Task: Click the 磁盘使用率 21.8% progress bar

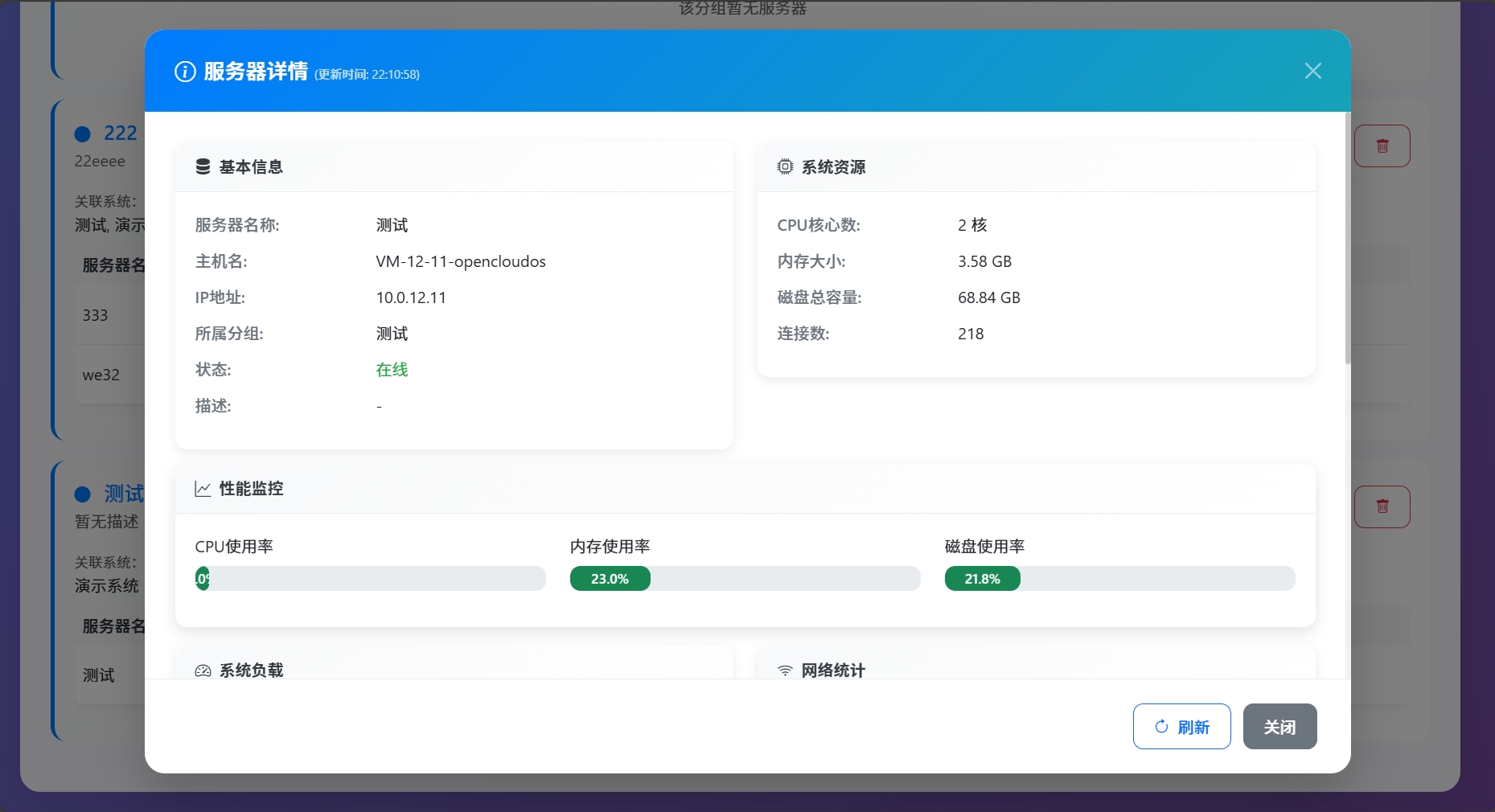Action: pos(1119,578)
